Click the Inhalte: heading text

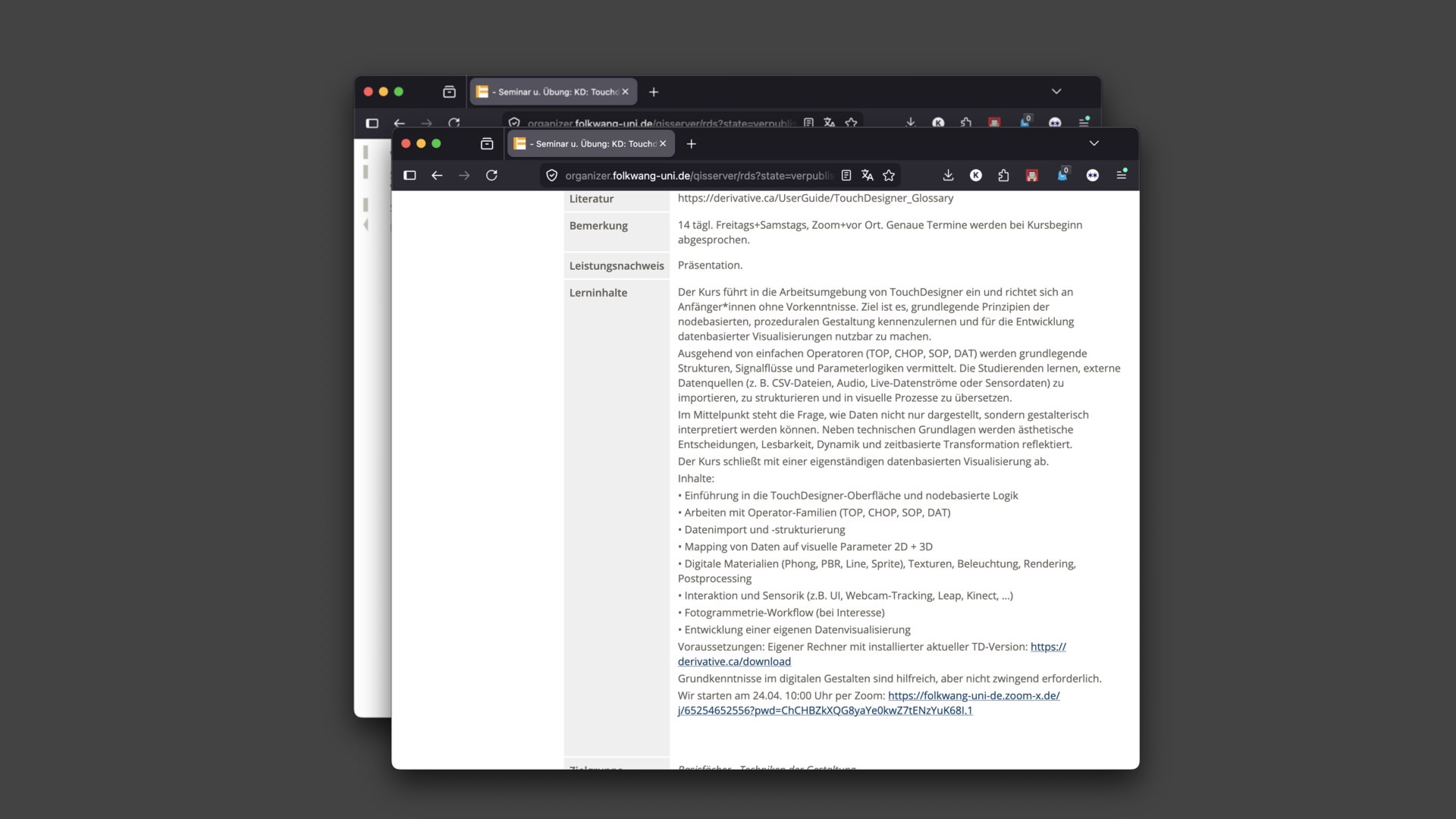695,479
